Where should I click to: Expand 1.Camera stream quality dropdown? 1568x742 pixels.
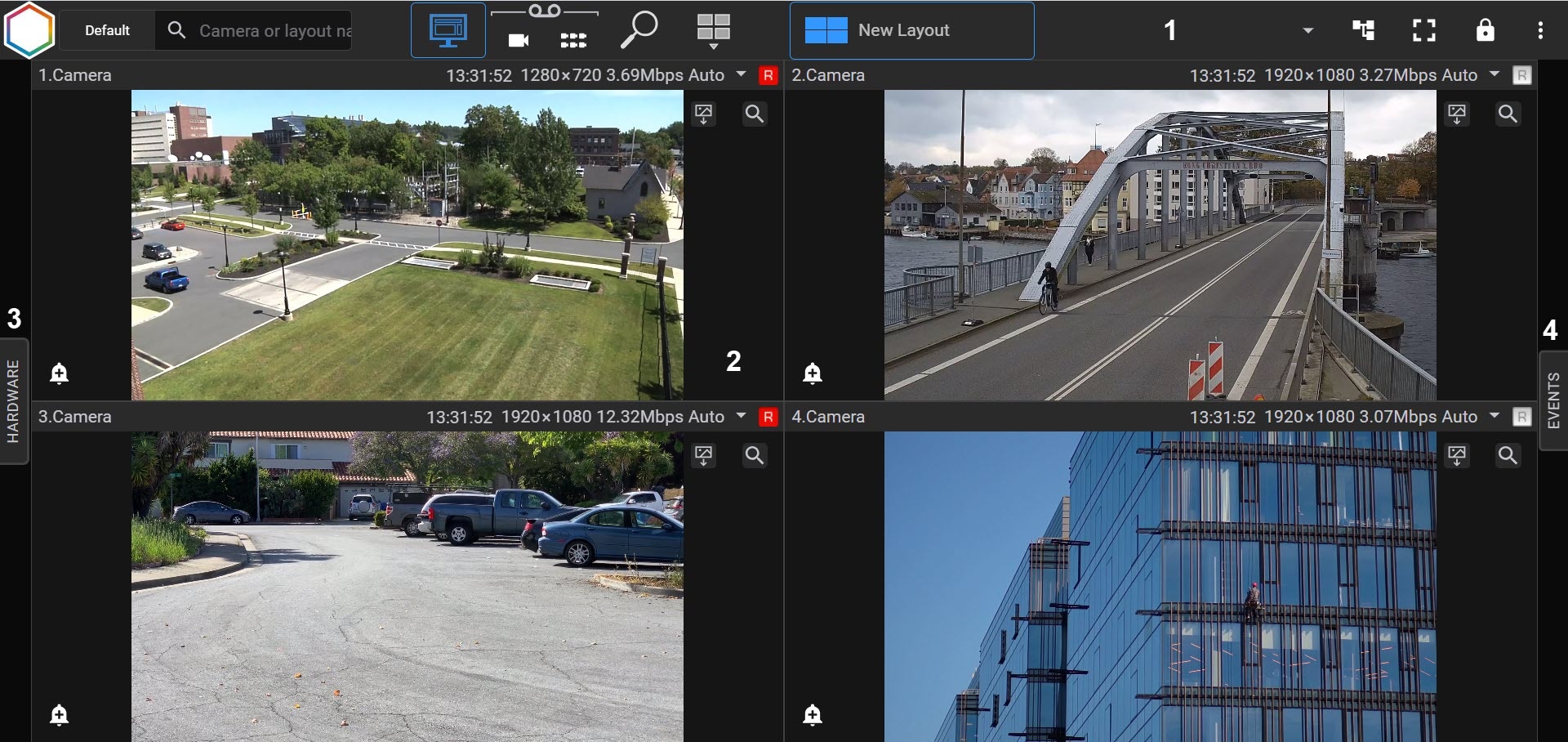pyautogui.click(x=741, y=74)
